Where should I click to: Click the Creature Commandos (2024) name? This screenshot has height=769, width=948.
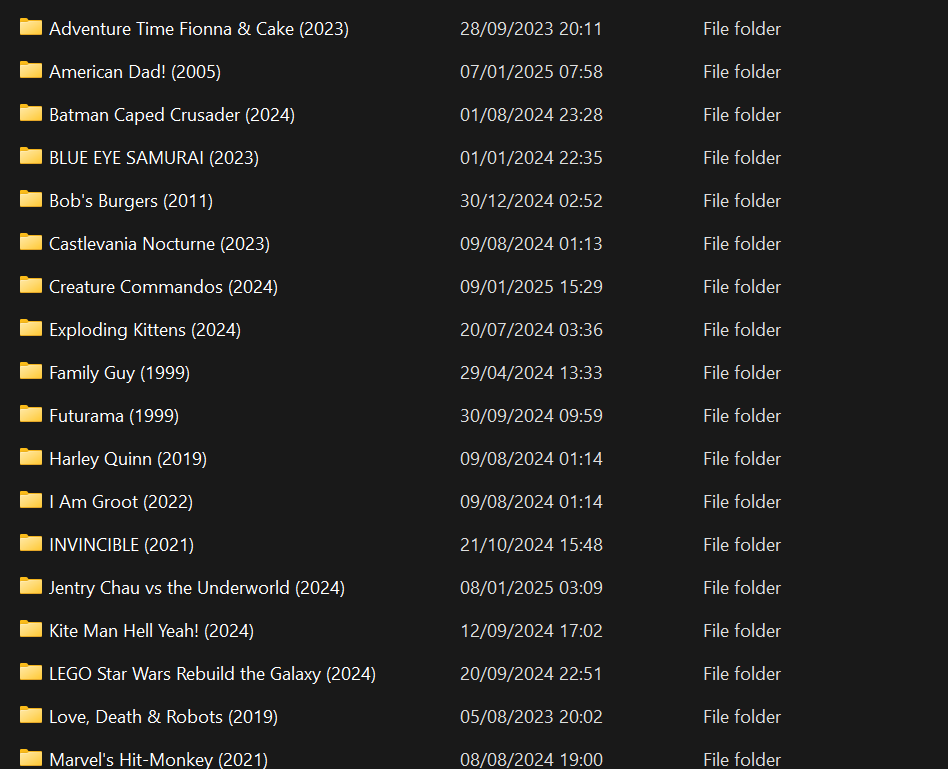coord(163,287)
